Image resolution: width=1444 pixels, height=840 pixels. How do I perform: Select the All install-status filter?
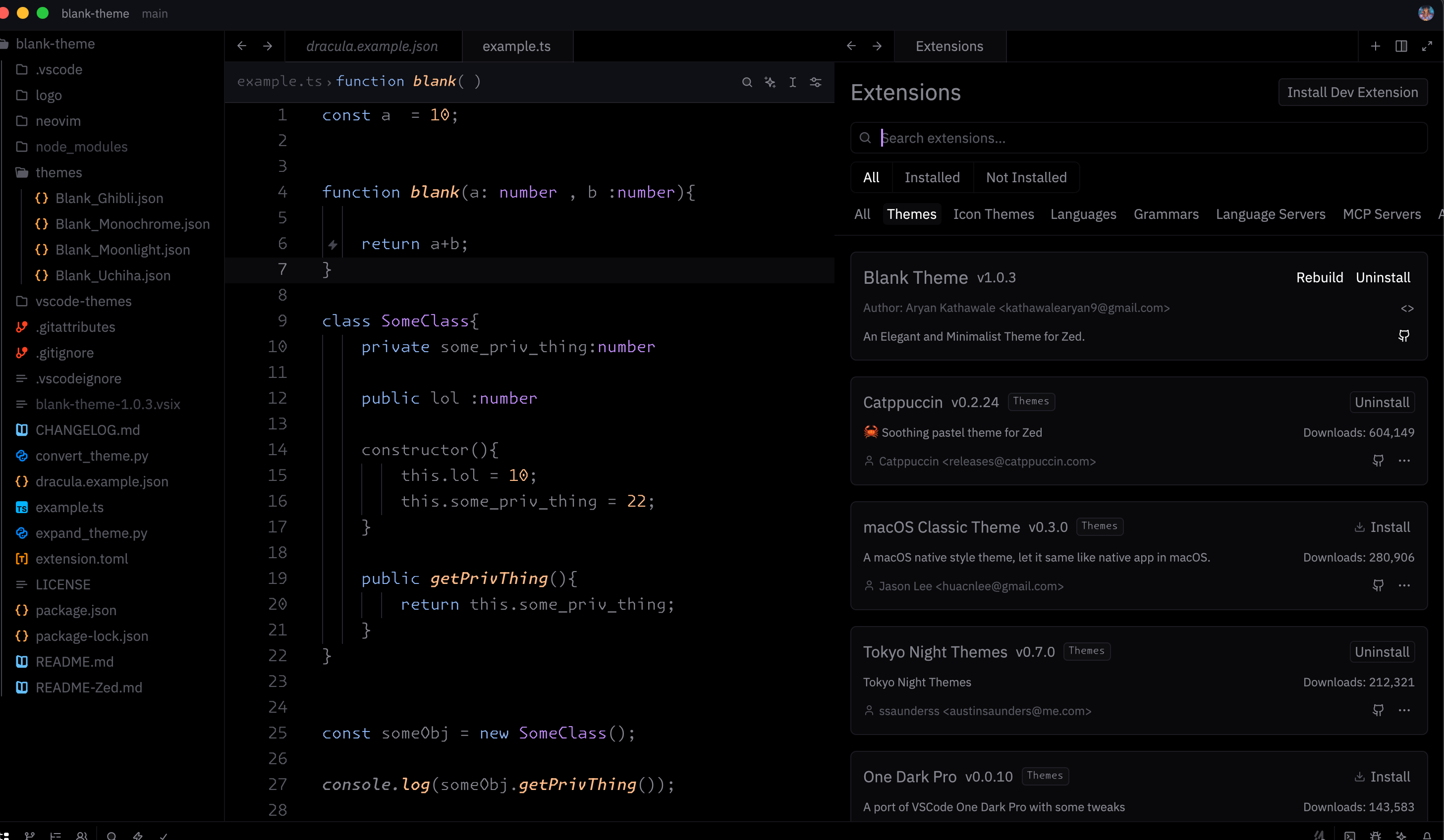coord(871,177)
